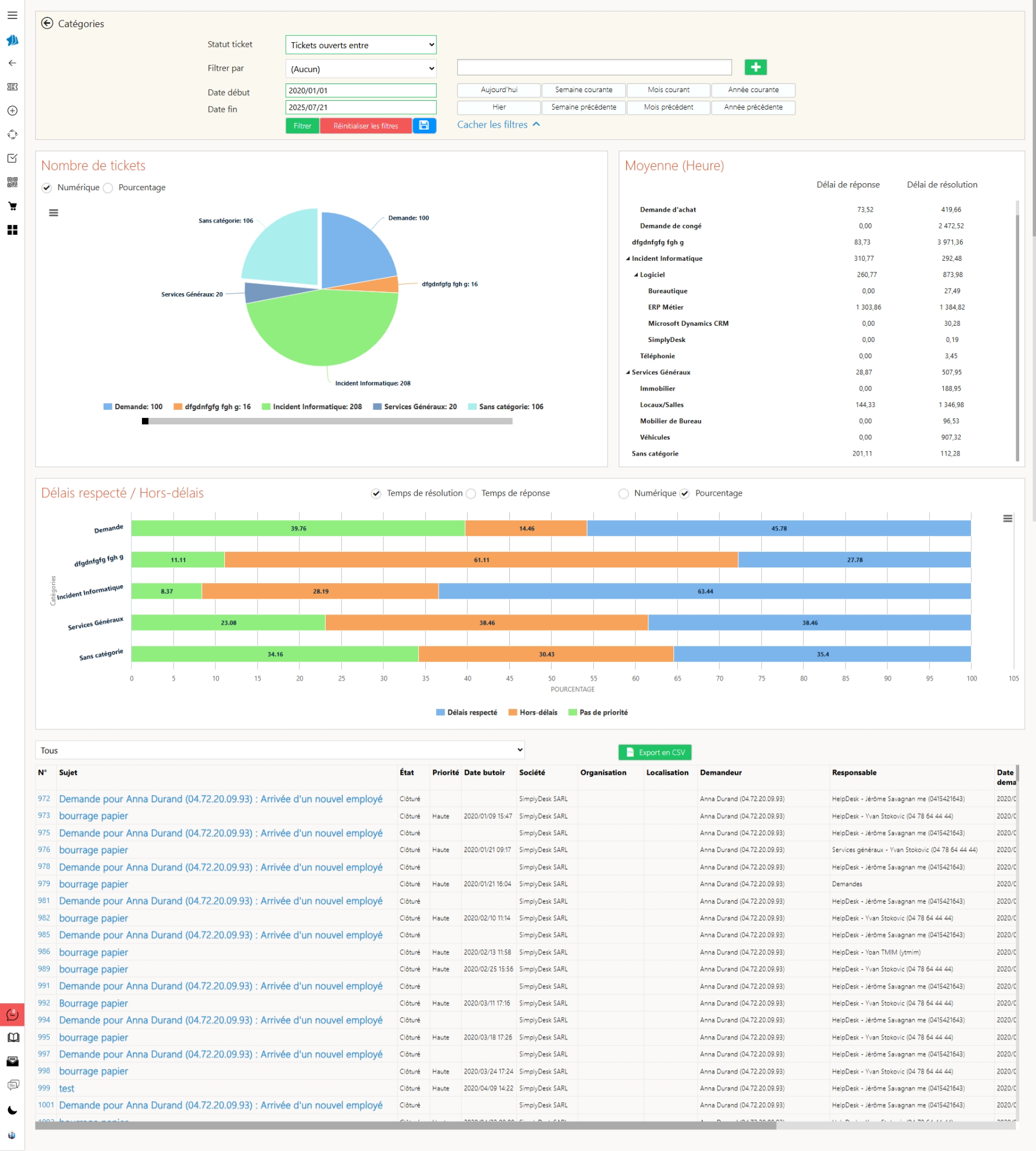
Task: Go back using the Catégories back arrow
Action: (x=48, y=23)
